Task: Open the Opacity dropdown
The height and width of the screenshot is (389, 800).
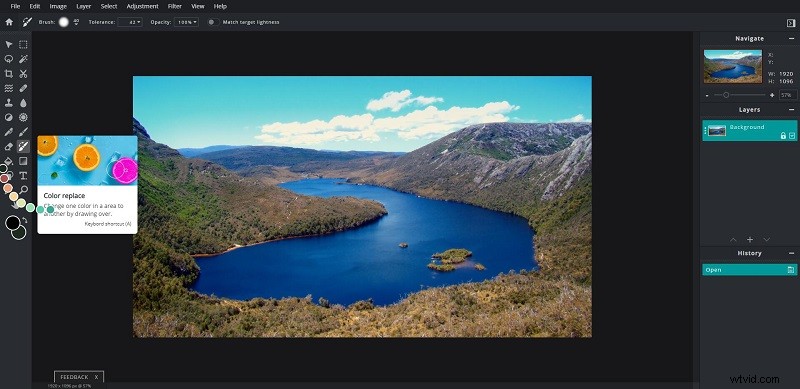Action: coord(186,22)
